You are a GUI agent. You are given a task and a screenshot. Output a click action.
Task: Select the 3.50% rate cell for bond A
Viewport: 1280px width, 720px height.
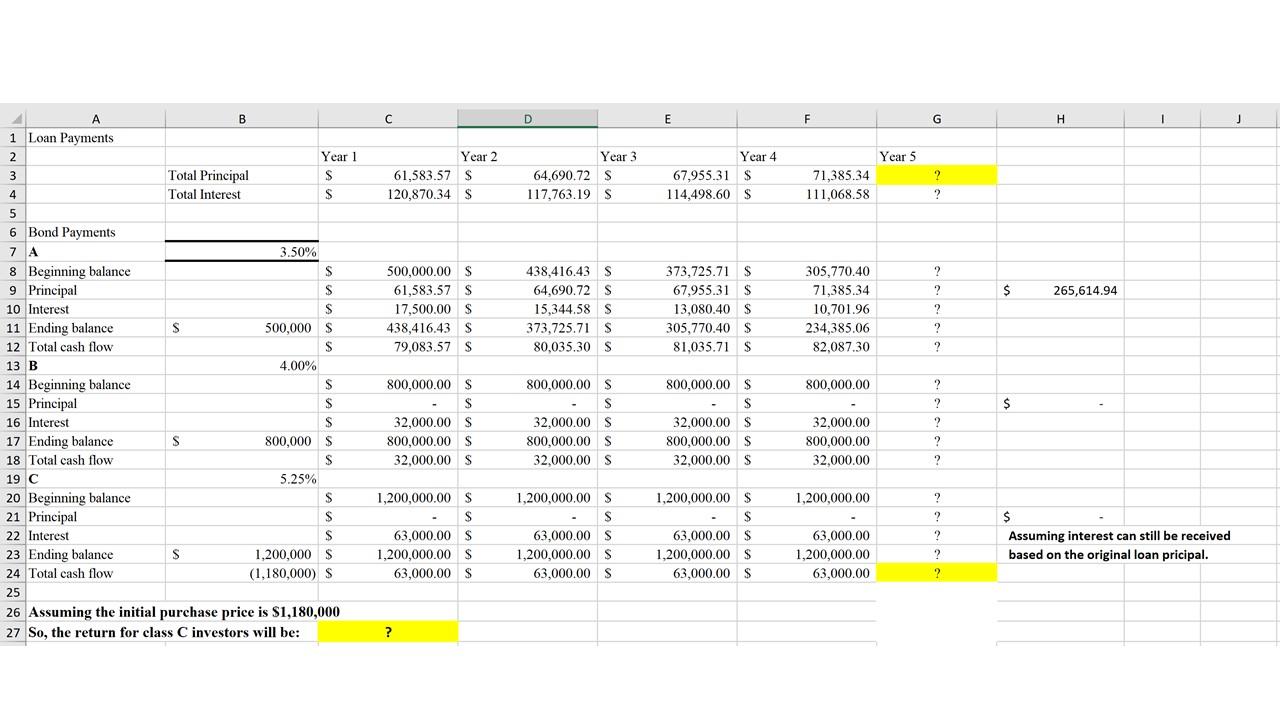tap(242, 252)
